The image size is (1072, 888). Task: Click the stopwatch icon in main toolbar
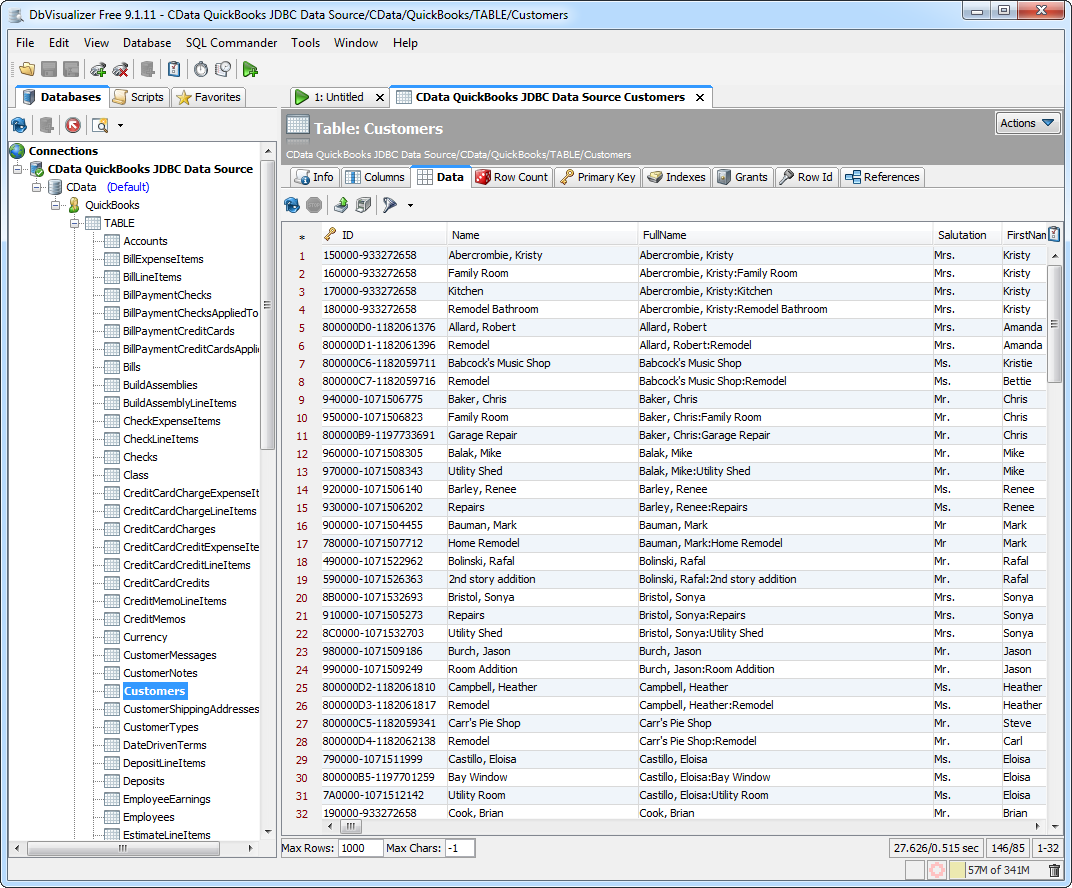click(201, 69)
